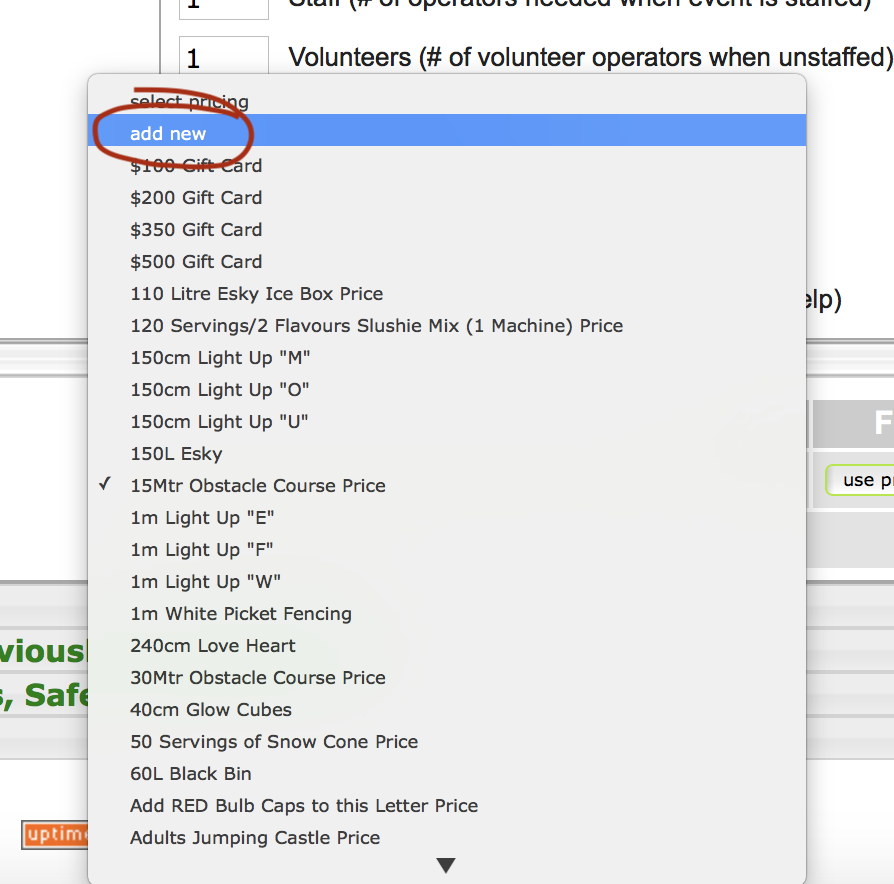
Task: Pick 110 Litre Esky Ice Box Price
Action: click(x=256, y=294)
